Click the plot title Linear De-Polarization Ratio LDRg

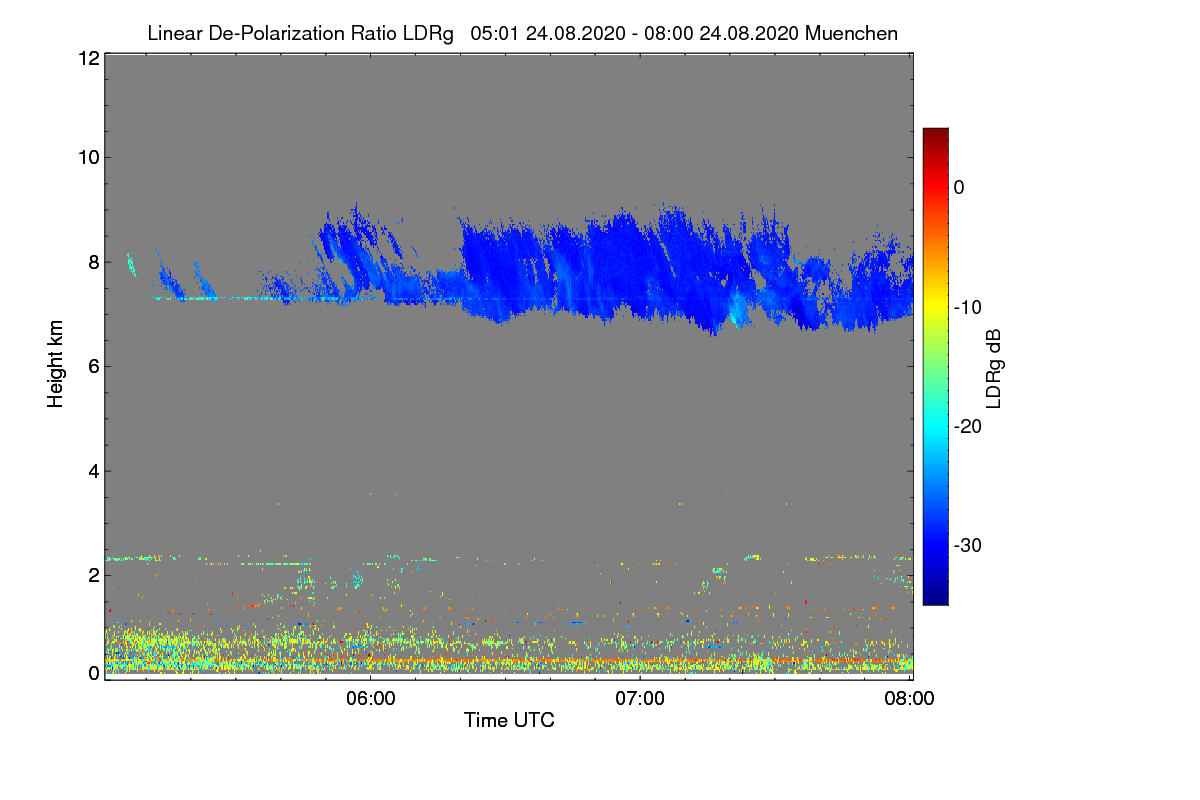(300, 33)
